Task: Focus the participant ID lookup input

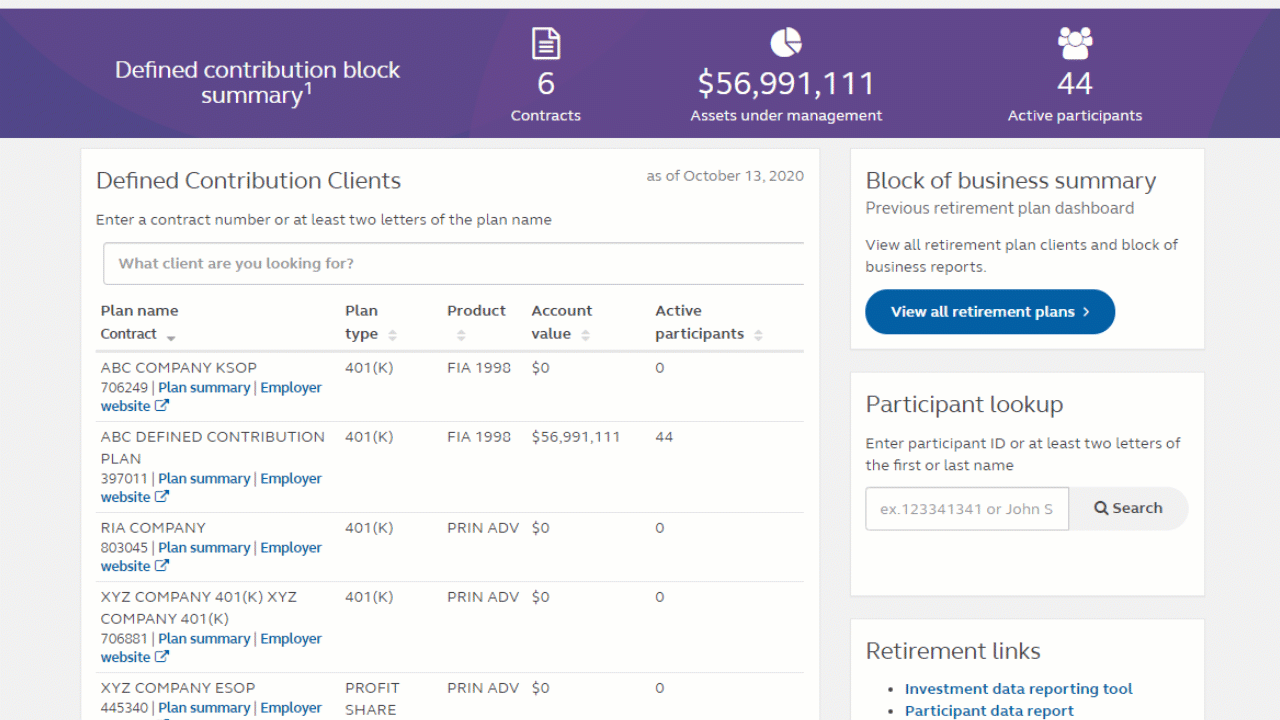Action: [x=966, y=509]
